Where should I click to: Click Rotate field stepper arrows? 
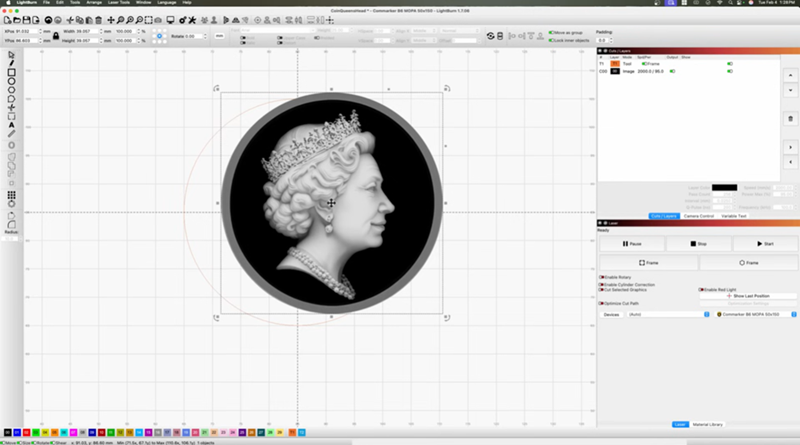pos(205,36)
